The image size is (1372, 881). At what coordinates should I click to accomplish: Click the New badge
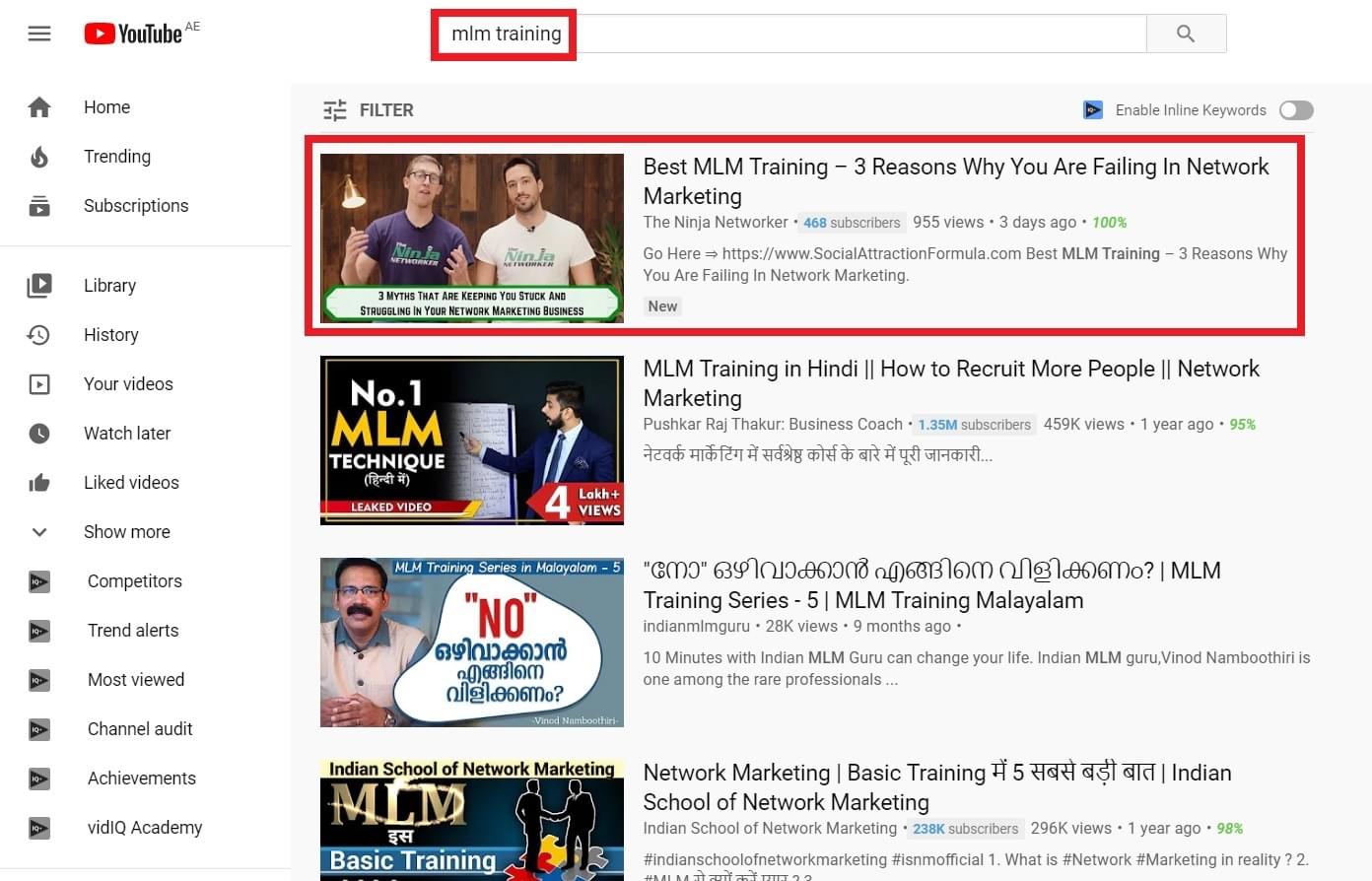coord(662,306)
